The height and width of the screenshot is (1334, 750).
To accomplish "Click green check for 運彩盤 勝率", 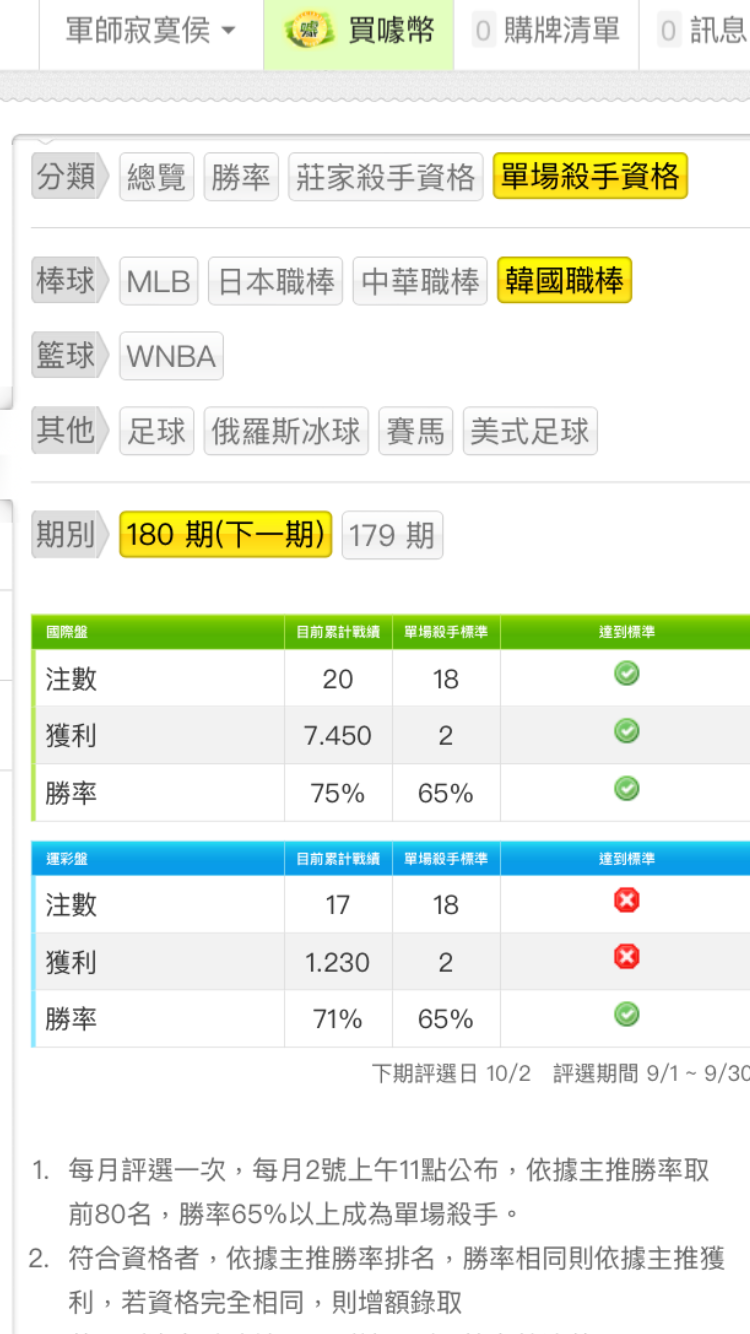I will coord(626,1015).
